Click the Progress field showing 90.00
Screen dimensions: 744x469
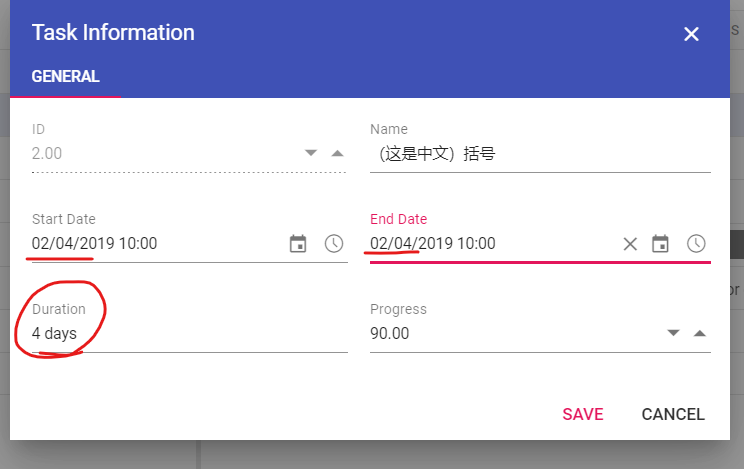(510, 334)
